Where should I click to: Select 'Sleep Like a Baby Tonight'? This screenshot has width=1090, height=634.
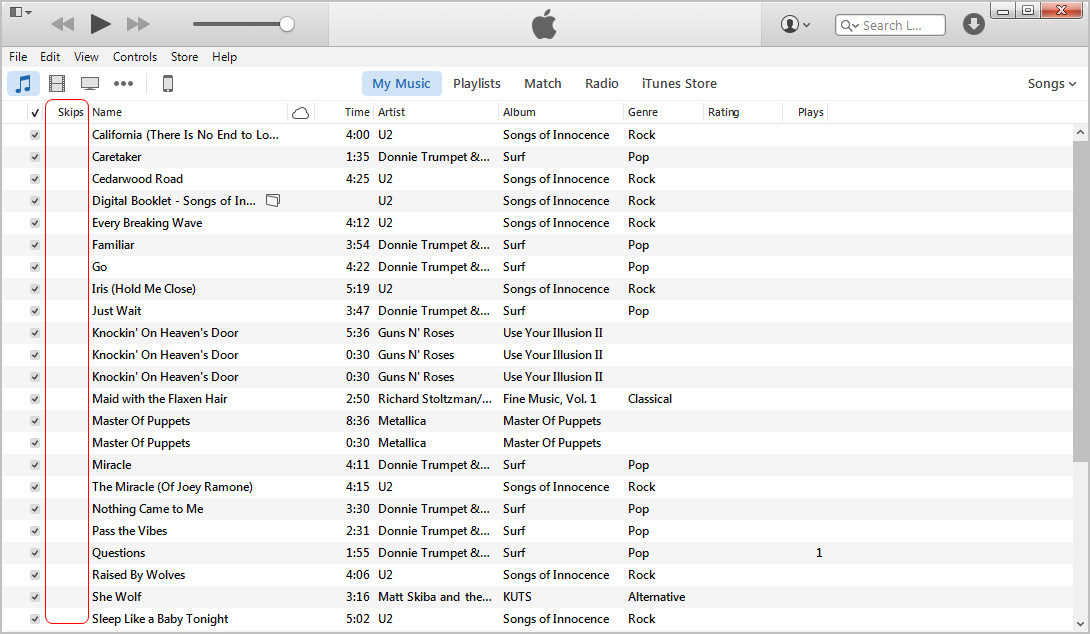point(160,619)
